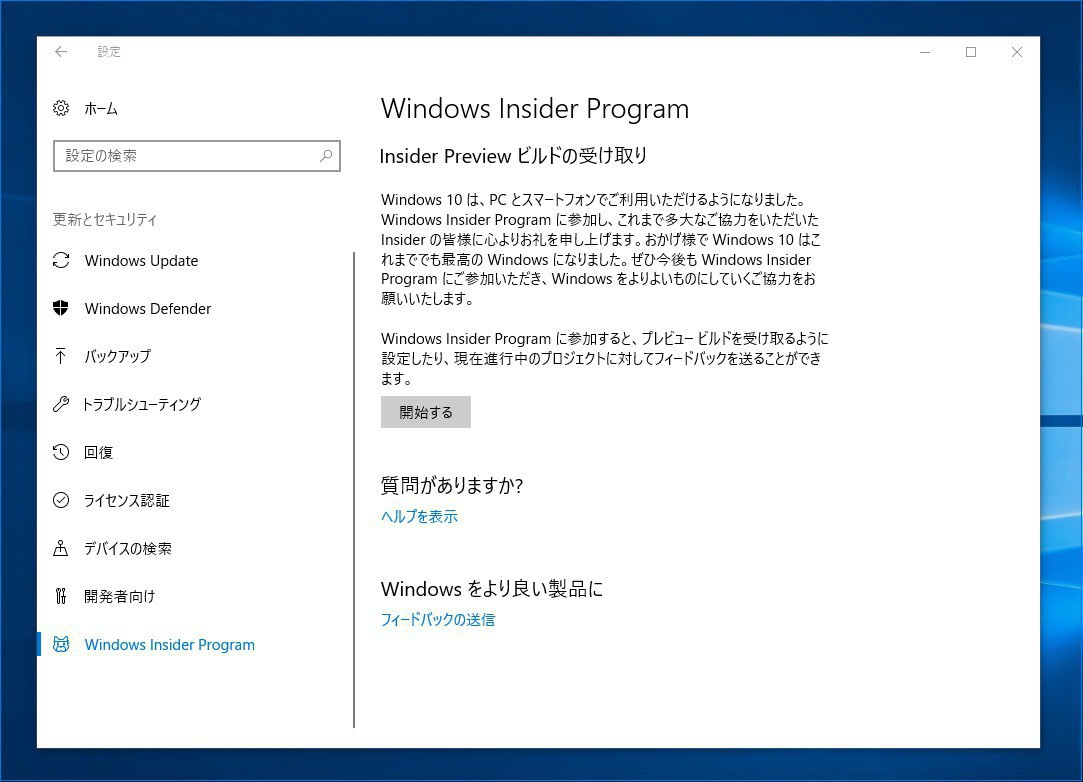
Task: Open the ヘルプを表示 link
Action: coord(419,517)
